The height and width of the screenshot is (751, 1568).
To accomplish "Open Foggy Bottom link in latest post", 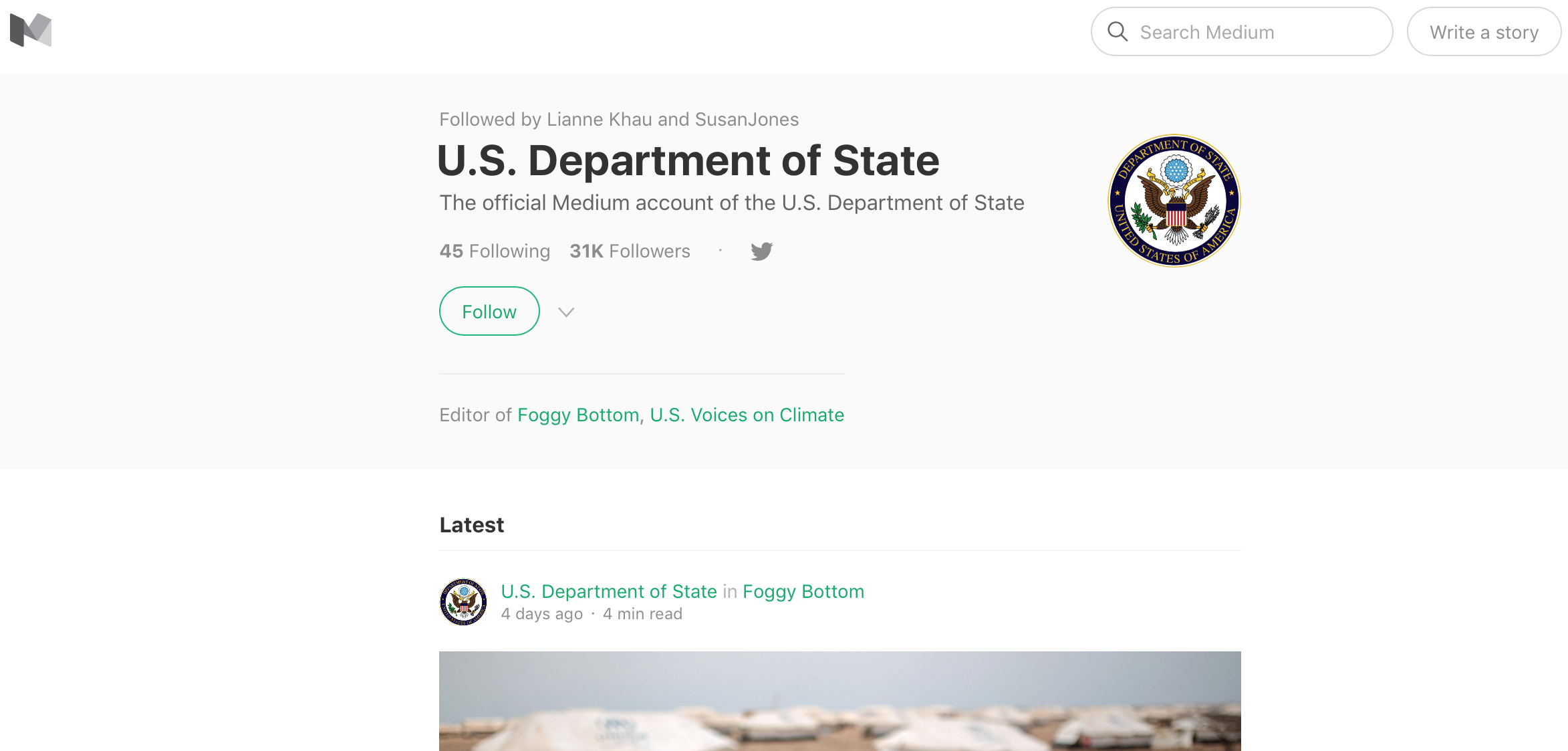I will (803, 592).
